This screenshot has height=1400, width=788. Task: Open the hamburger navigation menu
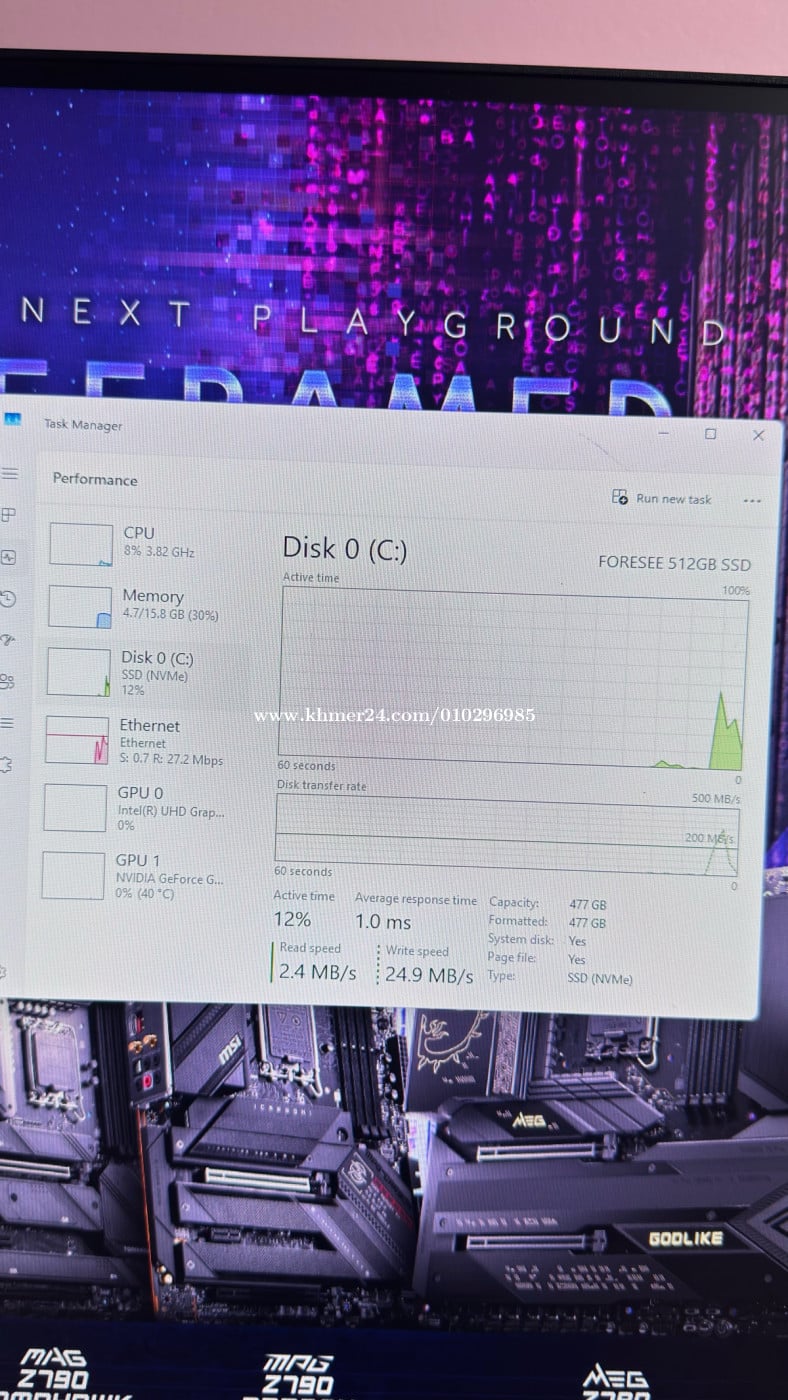[8, 473]
